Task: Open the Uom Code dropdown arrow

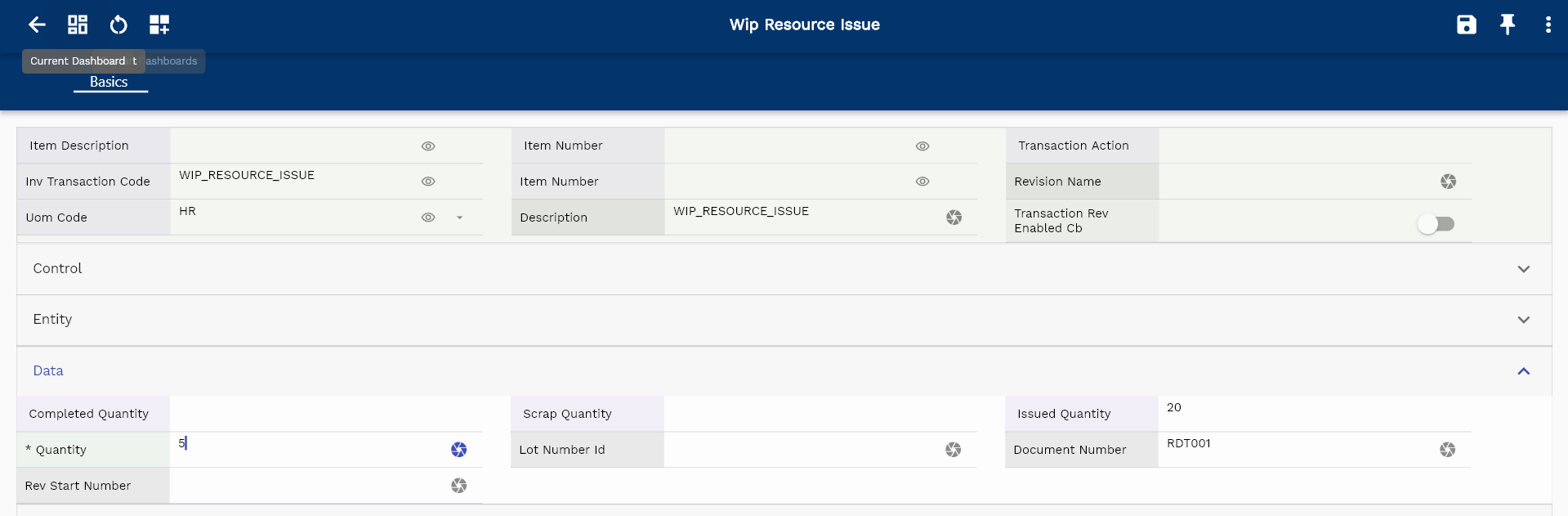Action: tap(459, 218)
